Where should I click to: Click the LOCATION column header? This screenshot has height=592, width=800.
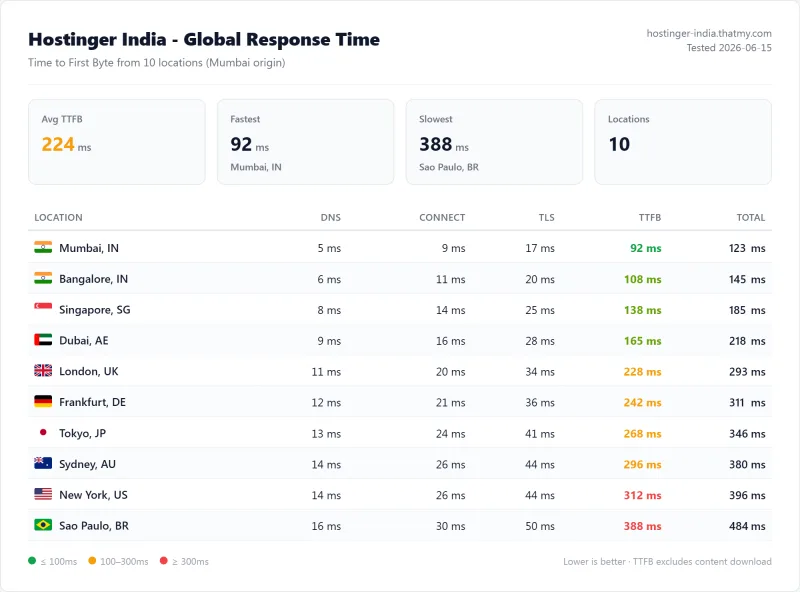pyautogui.click(x=58, y=217)
